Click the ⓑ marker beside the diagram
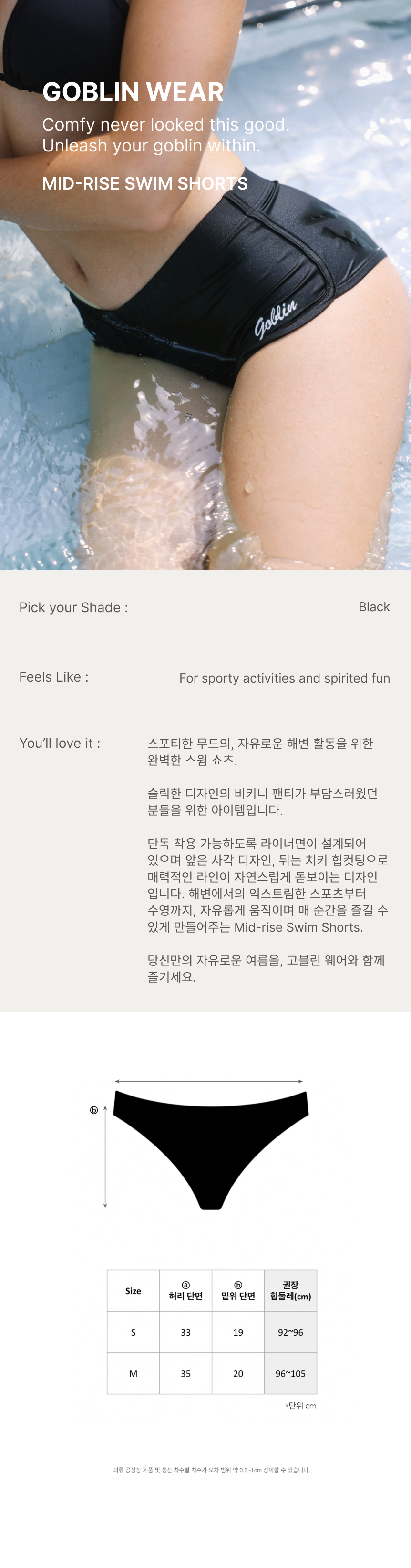This screenshot has height=1568, width=411. (x=94, y=1110)
